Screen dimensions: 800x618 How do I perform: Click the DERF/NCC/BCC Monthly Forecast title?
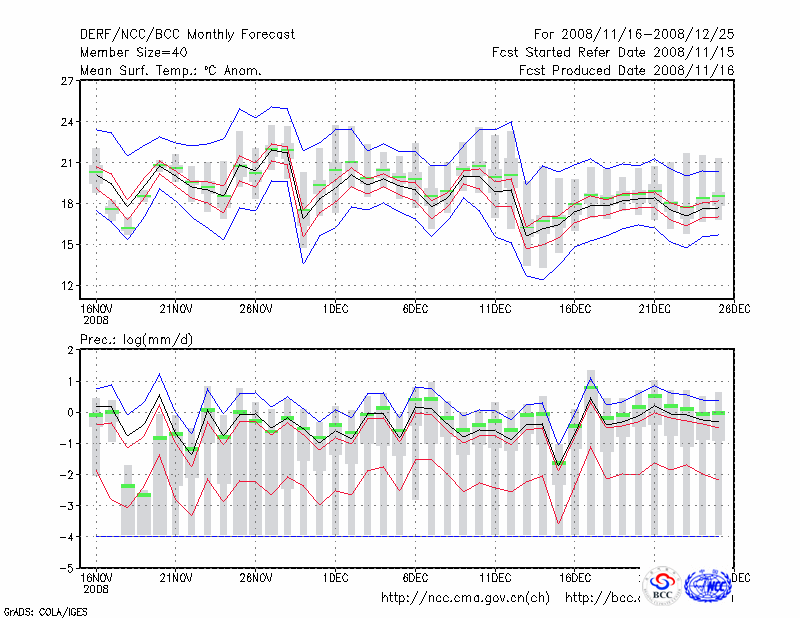(187, 35)
